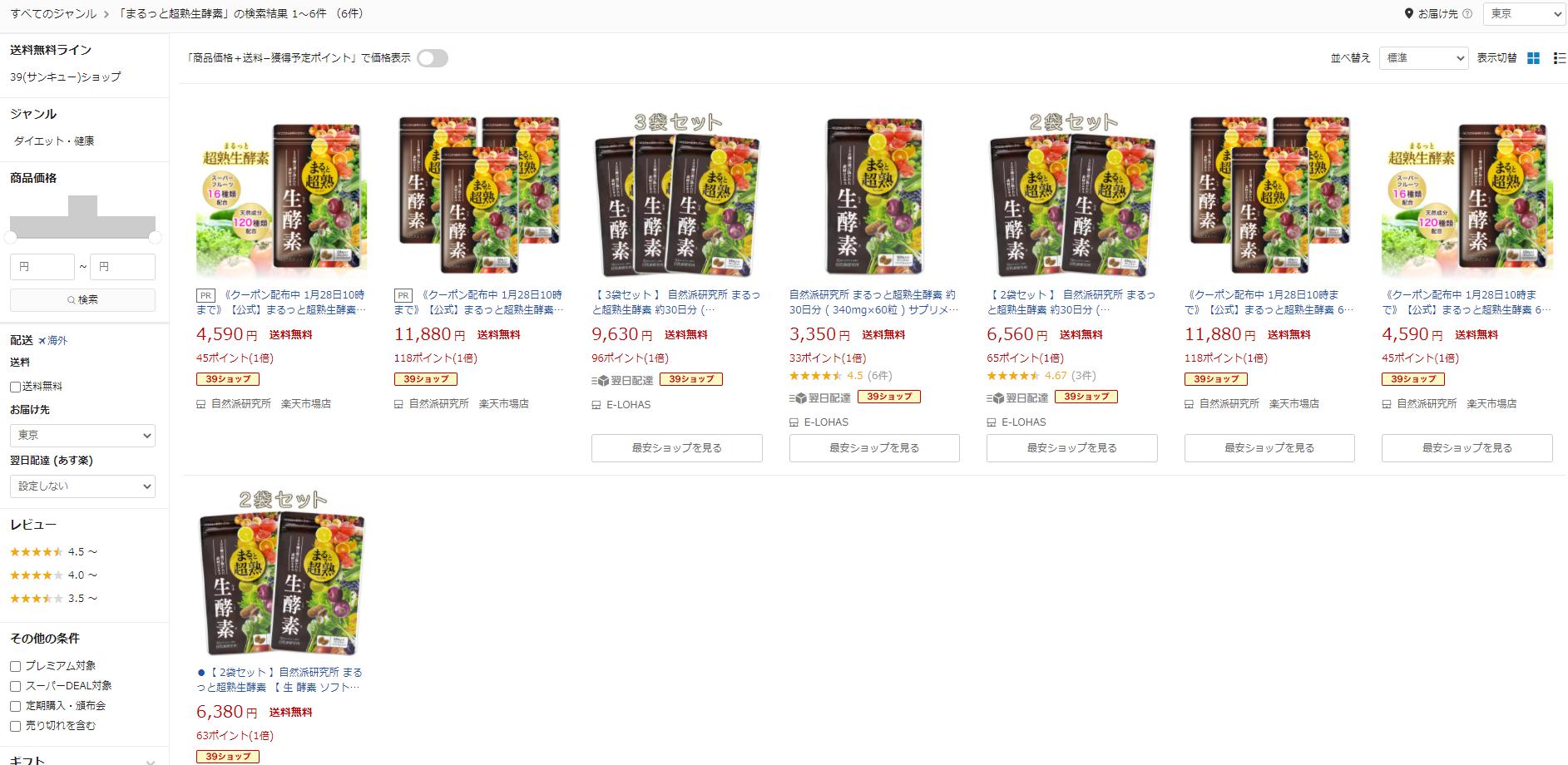Select the 3.5 stars and up review filter
This screenshot has height=765, width=1568.
tap(53, 598)
